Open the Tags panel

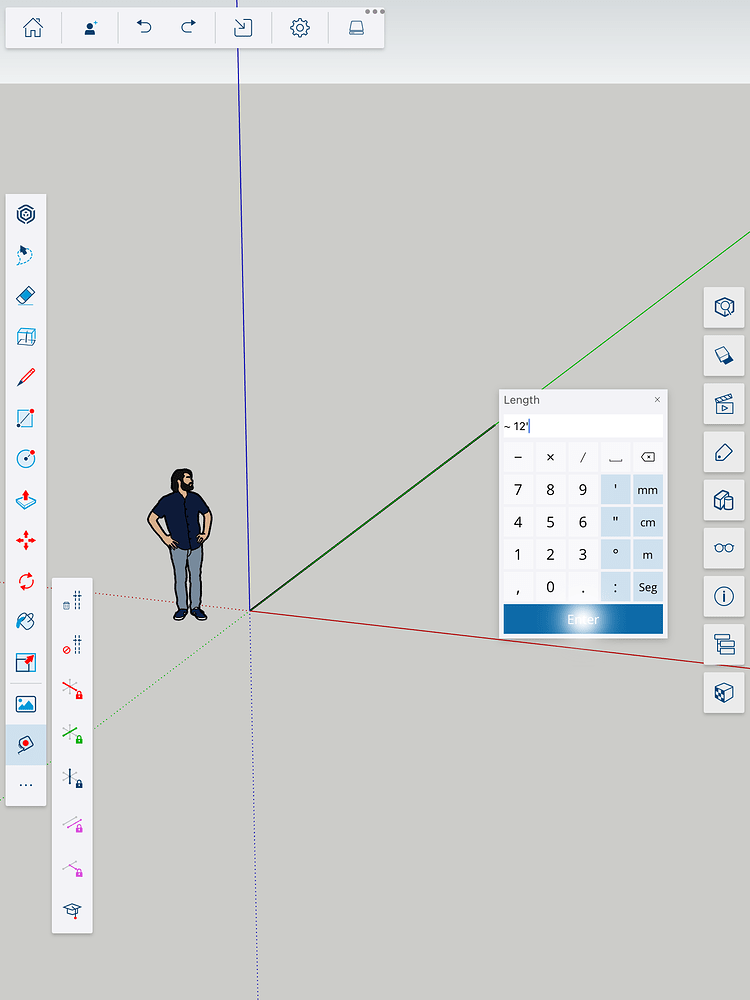point(724,452)
